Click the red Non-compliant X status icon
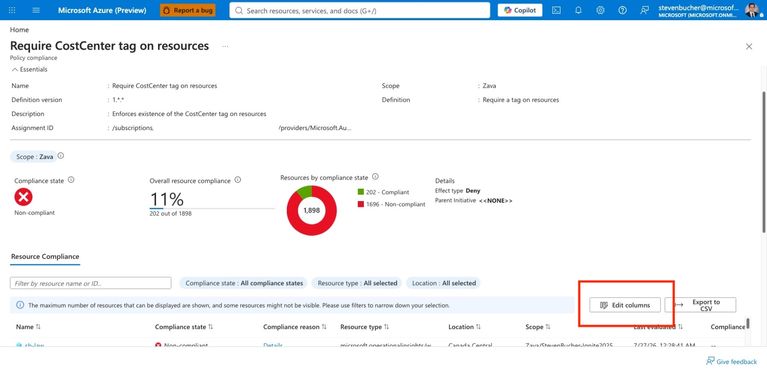Screen dimensions: 767x376 pyautogui.click(x=23, y=197)
